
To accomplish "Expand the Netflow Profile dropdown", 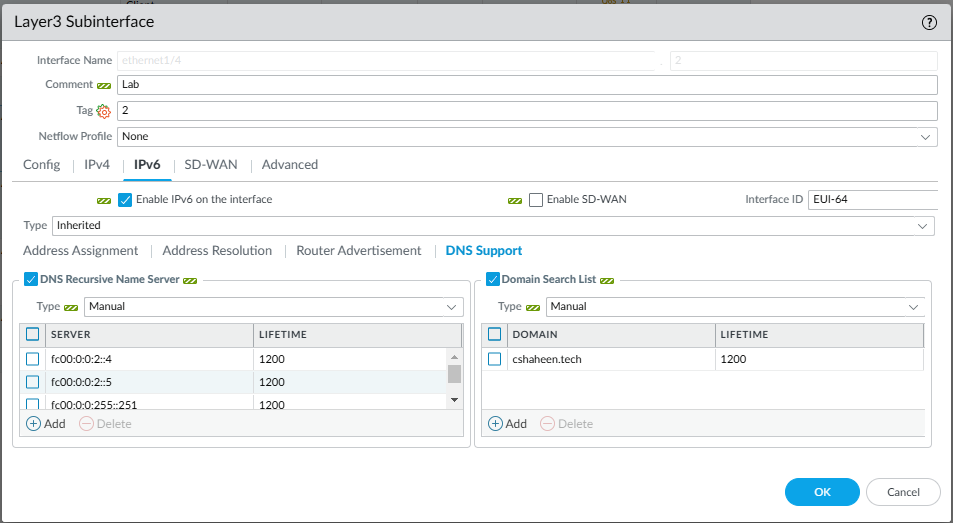I will click(527, 136).
